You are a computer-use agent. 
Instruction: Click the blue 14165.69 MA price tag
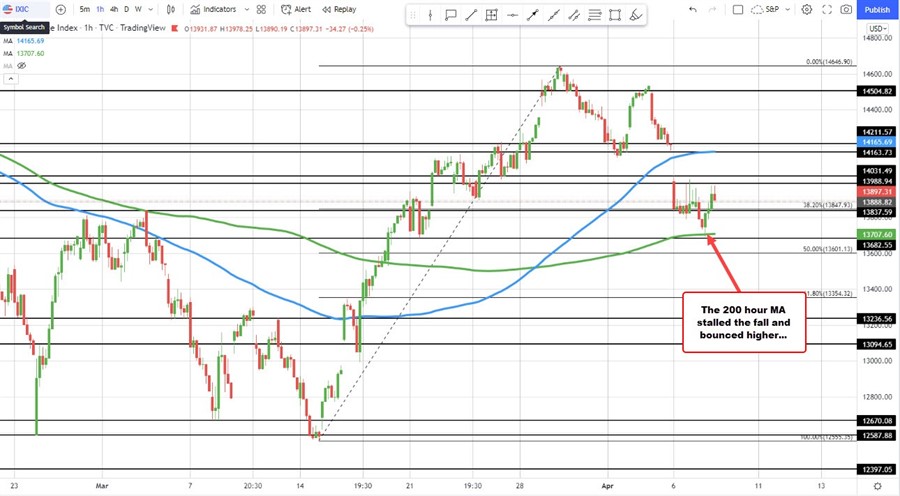[x=876, y=142]
